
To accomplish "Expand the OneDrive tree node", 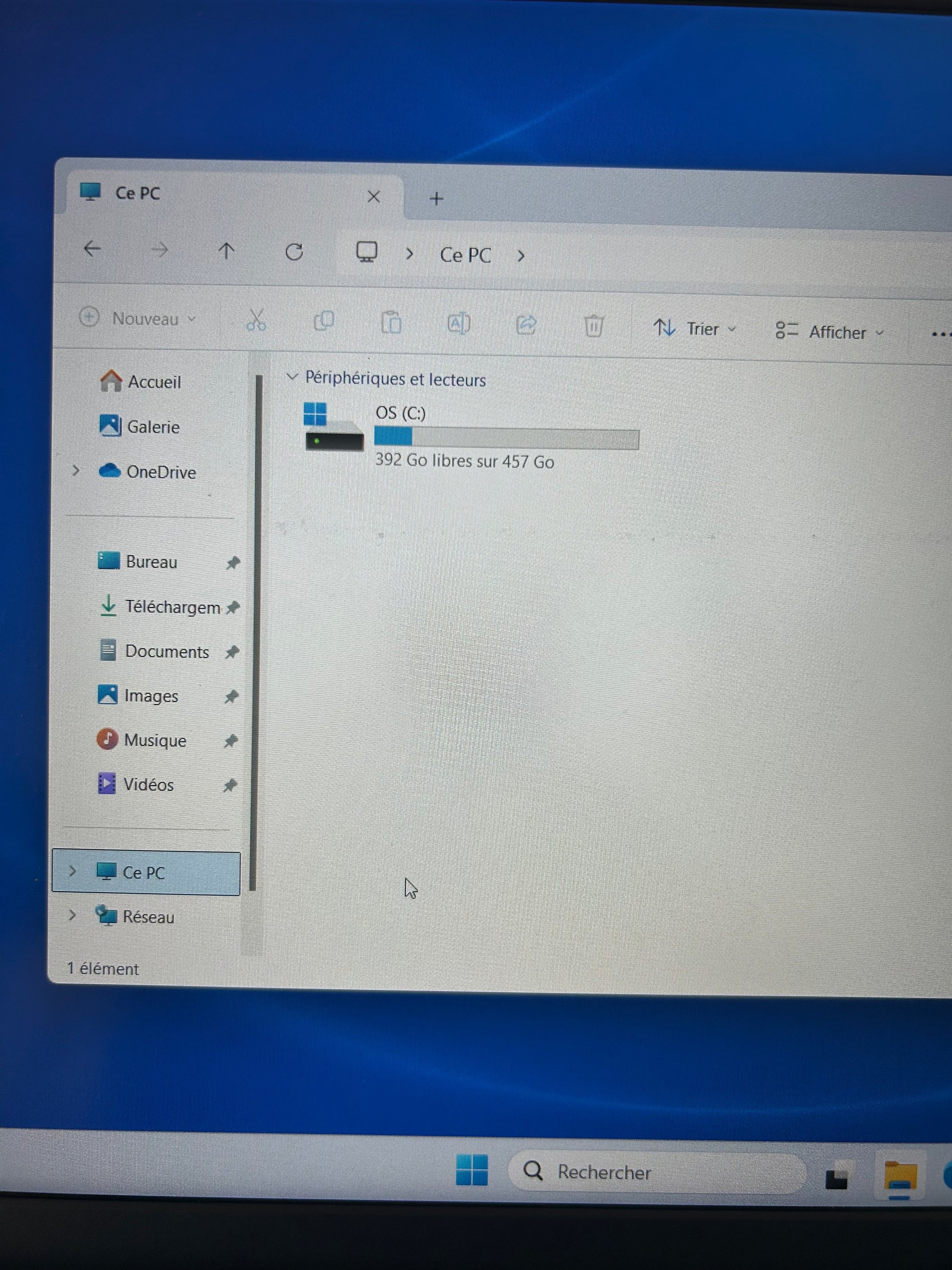I will point(76,471).
